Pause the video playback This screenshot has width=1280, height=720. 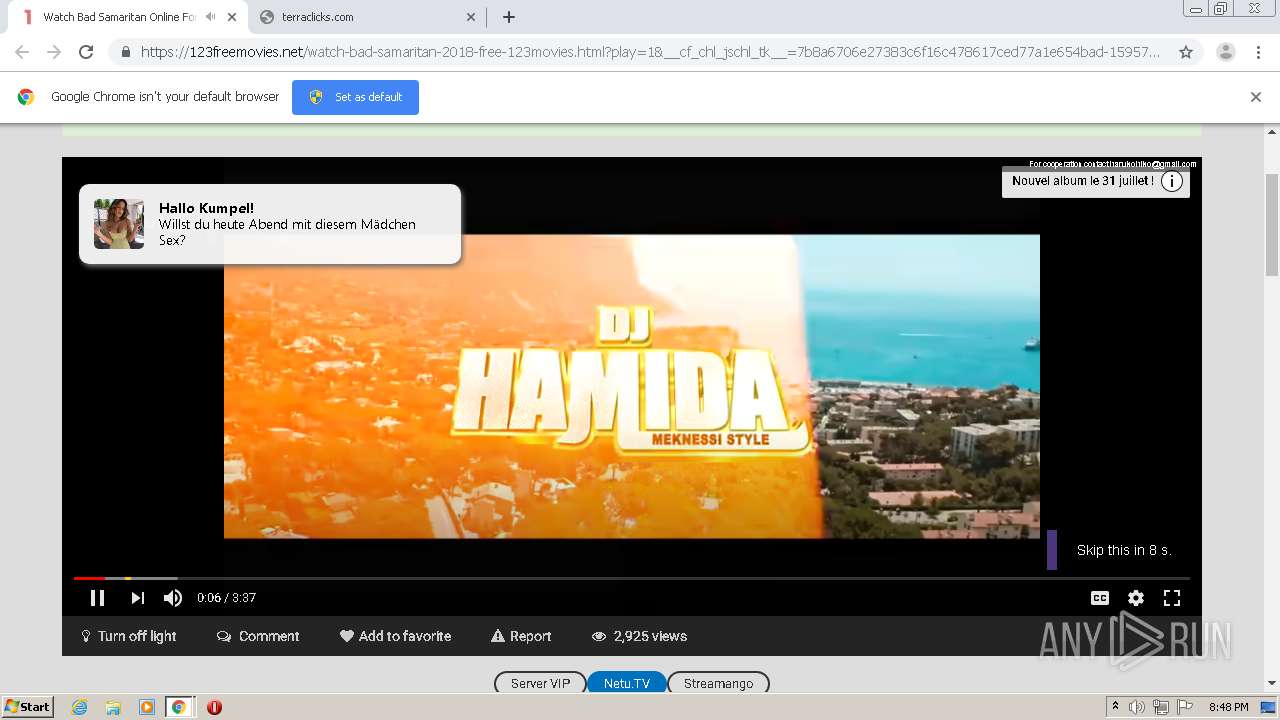pyautogui.click(x=97, y=598)
